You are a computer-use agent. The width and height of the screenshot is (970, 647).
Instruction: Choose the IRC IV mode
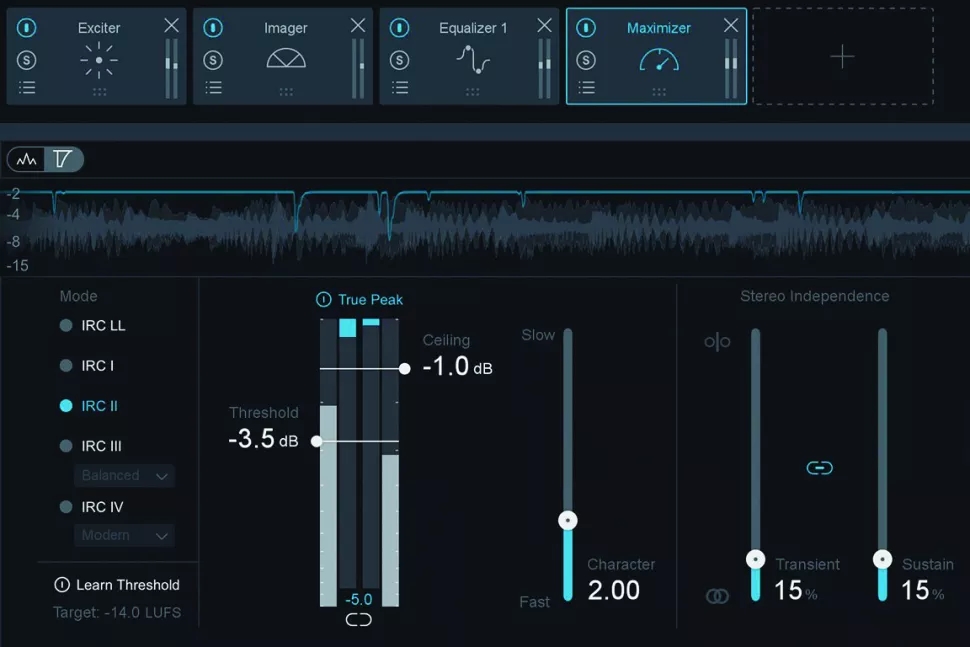tap(66, 507)
